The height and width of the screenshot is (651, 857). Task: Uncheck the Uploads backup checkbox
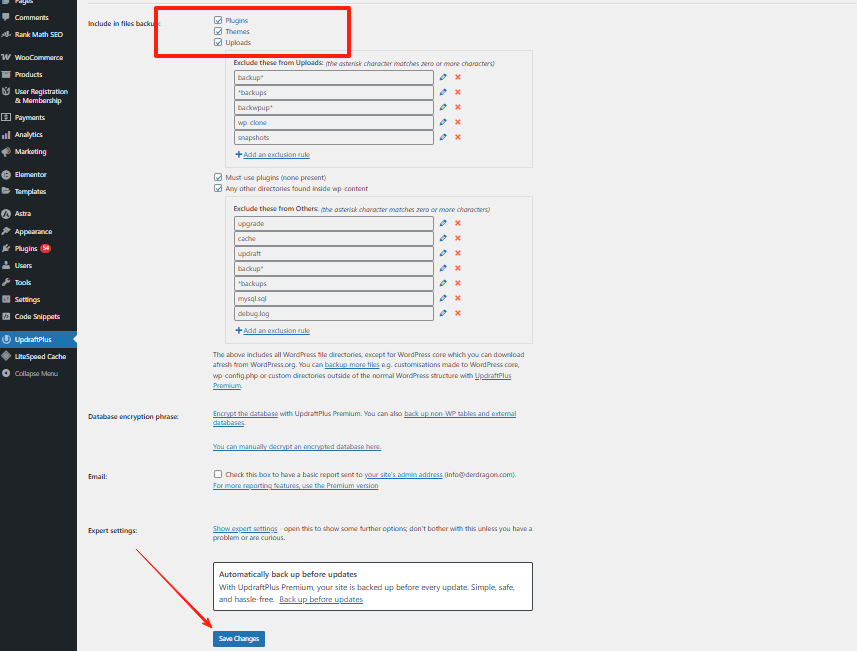(218, 42)
